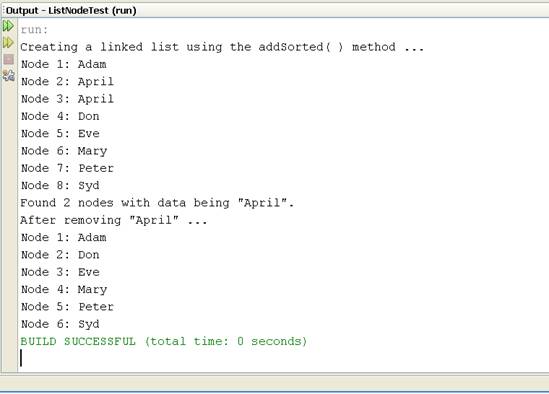Click the "Node 8: Syd" line
The width and height of the screenshot is (549, 394).
(x=60, y=186)
